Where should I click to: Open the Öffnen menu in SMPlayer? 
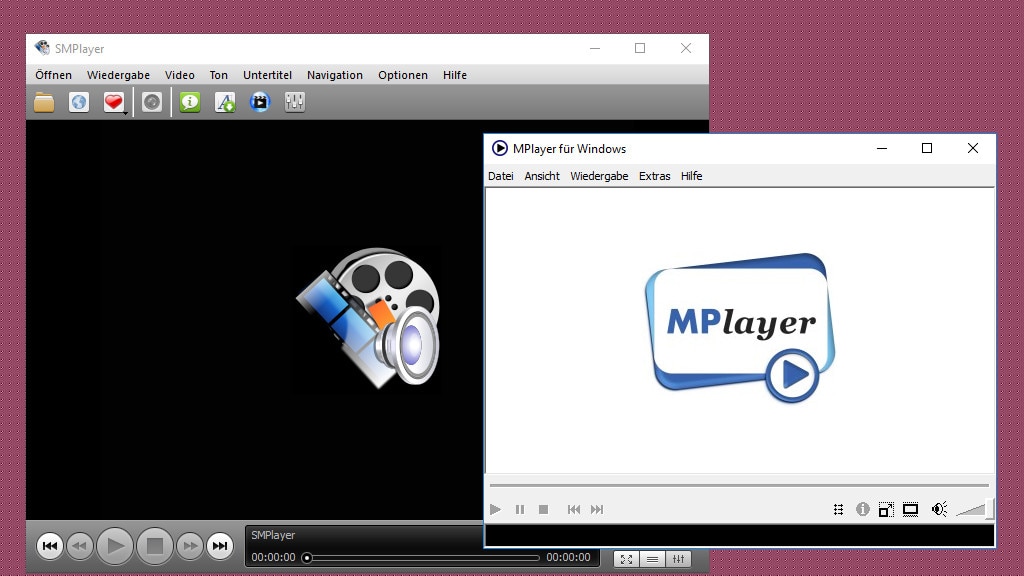click(54, 75)
